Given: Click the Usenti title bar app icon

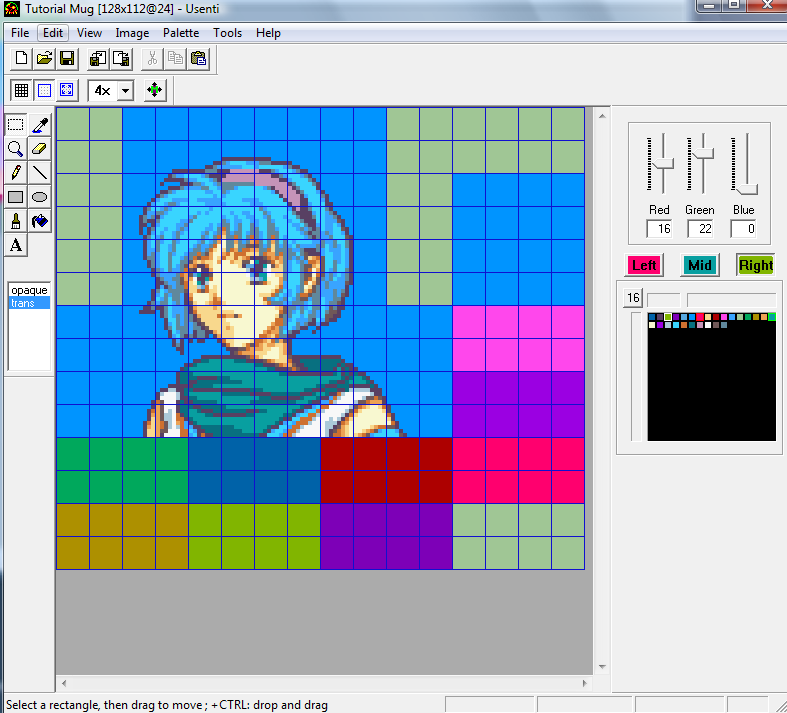Looking at the screenshot, I should (x=12, y=9).
